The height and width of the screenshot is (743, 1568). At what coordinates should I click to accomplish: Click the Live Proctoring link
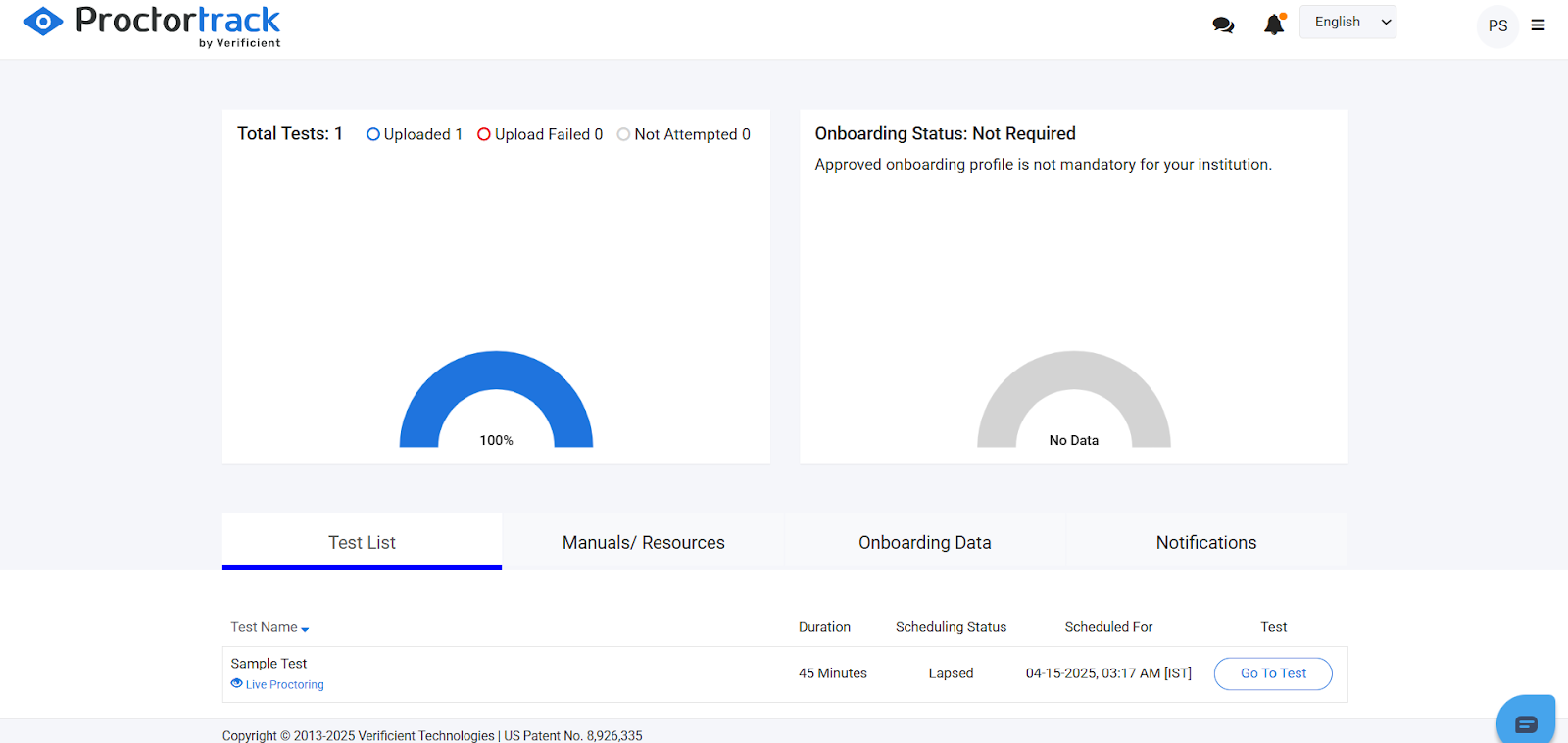tap(284, 685)
